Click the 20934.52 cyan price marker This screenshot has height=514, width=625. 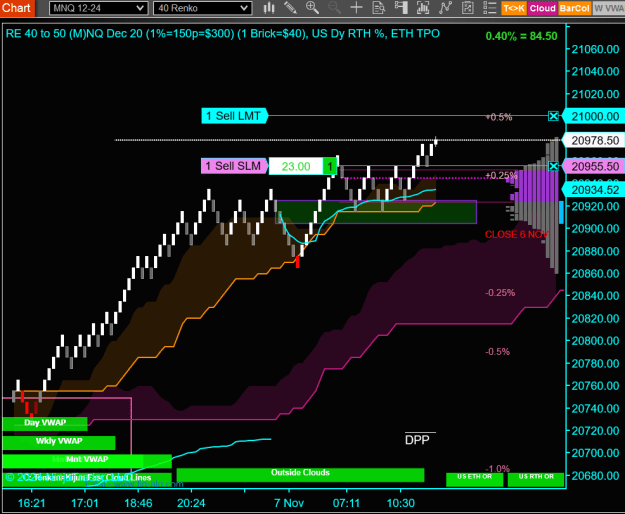[594, 190]
